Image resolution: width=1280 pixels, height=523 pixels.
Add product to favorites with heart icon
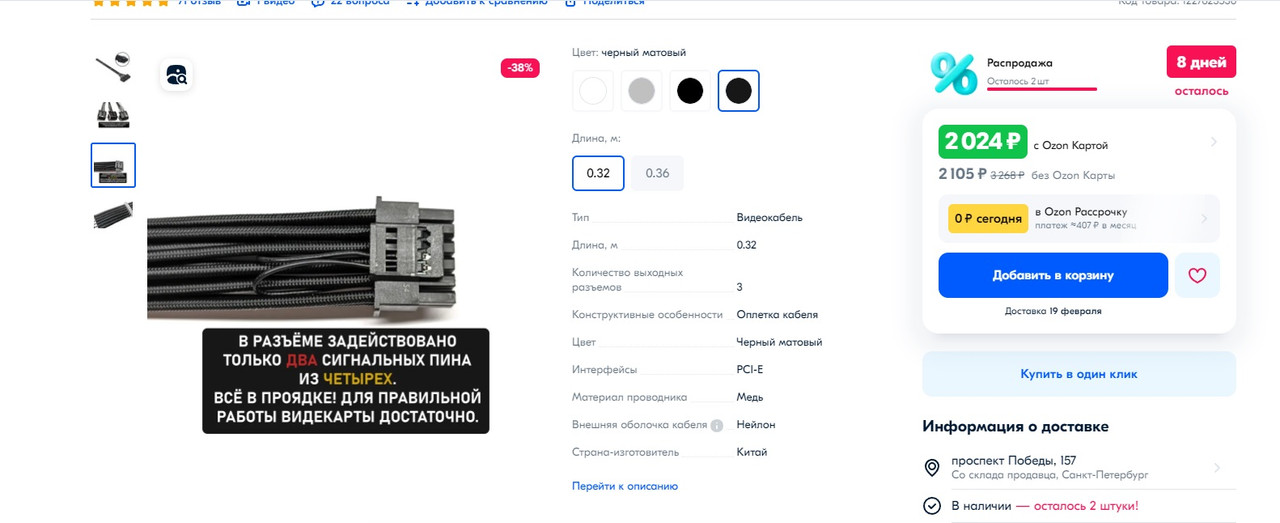[x=1197, y=275]
